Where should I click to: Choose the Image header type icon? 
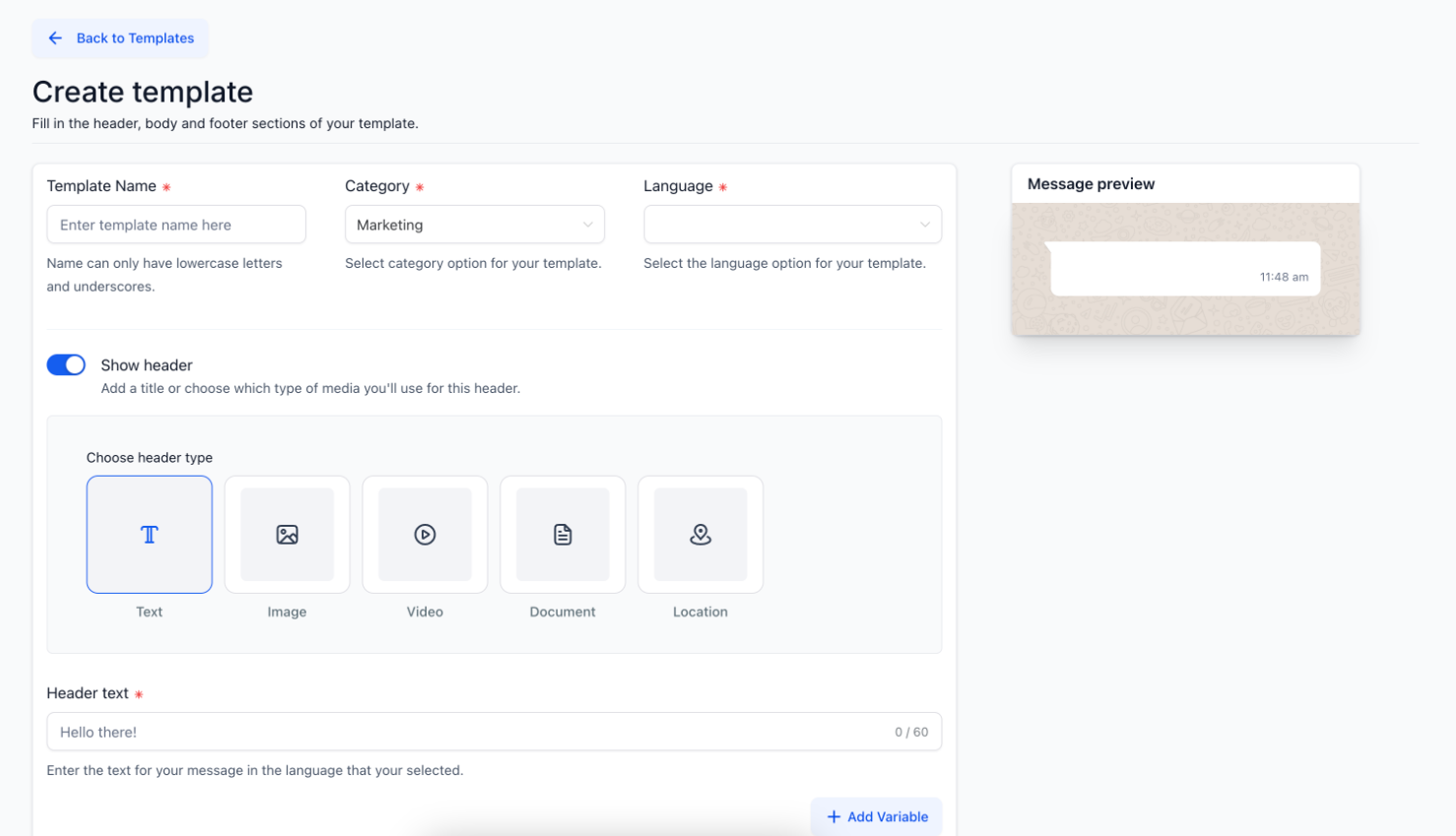click(287, 535)
